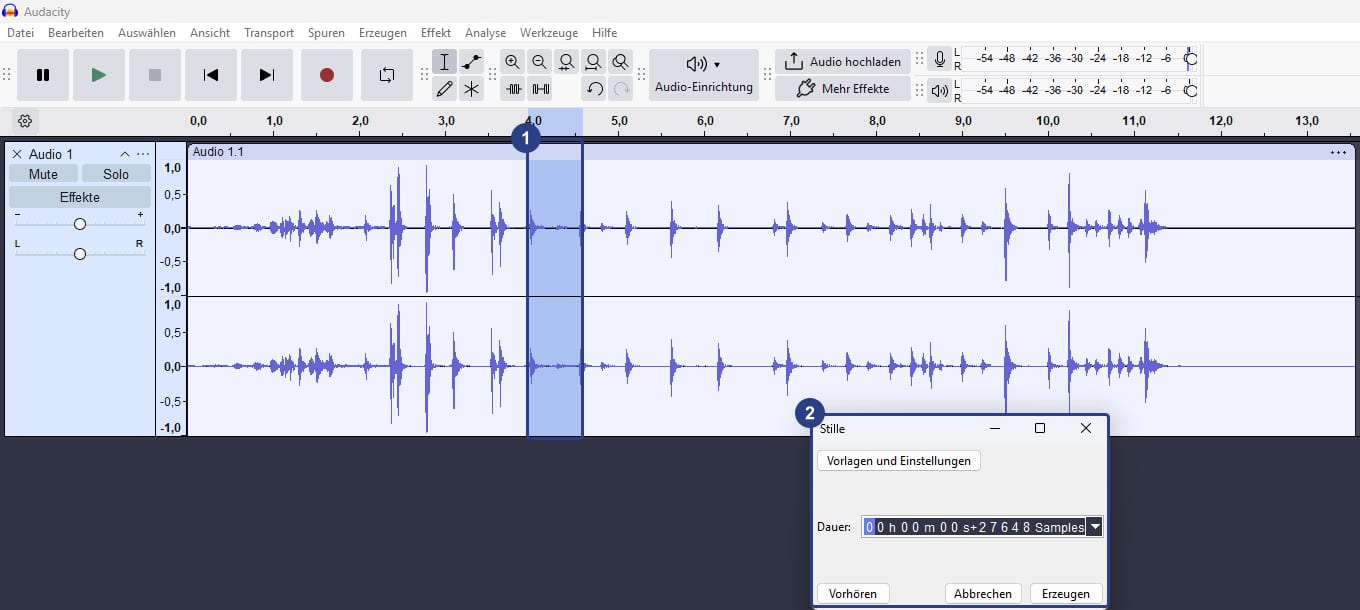Viewport: 1360px width, 610px height.
Task: Stop playback with the Stop button
Action: 155,75
